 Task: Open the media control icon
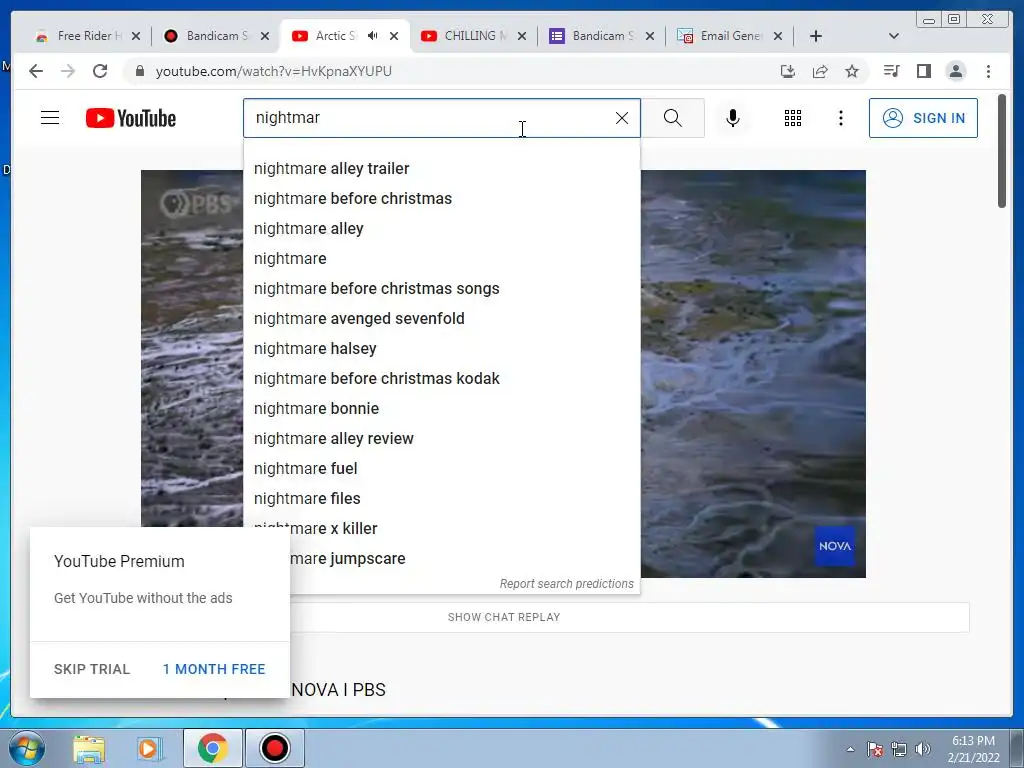click(x=891, y=71)
